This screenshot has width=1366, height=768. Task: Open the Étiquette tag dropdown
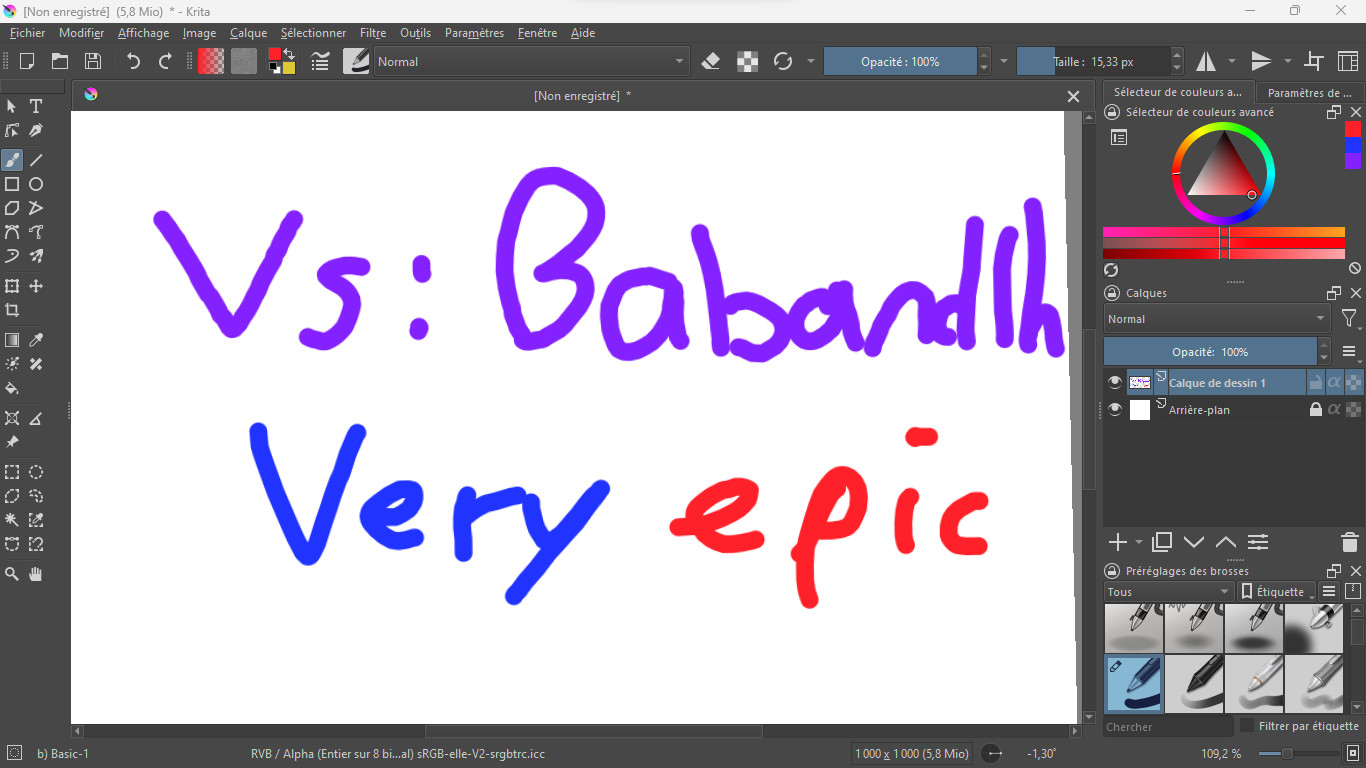pyautogui.click(x=1277, y=592)
